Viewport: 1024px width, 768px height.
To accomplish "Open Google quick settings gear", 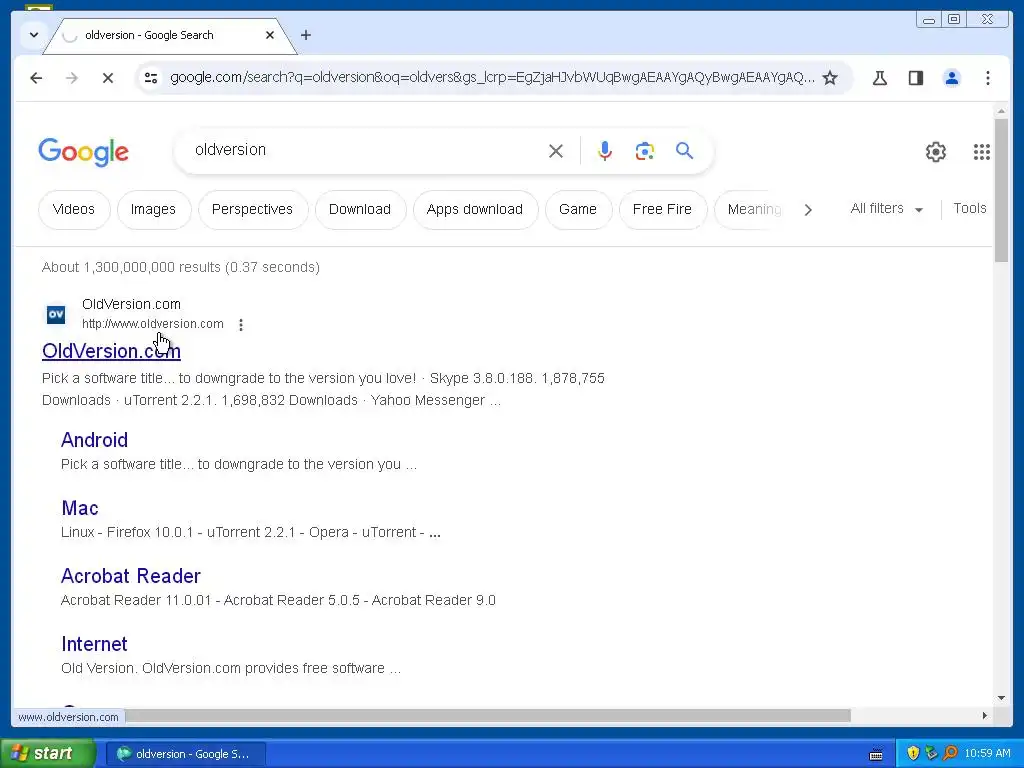I will (x=936, y=152).
